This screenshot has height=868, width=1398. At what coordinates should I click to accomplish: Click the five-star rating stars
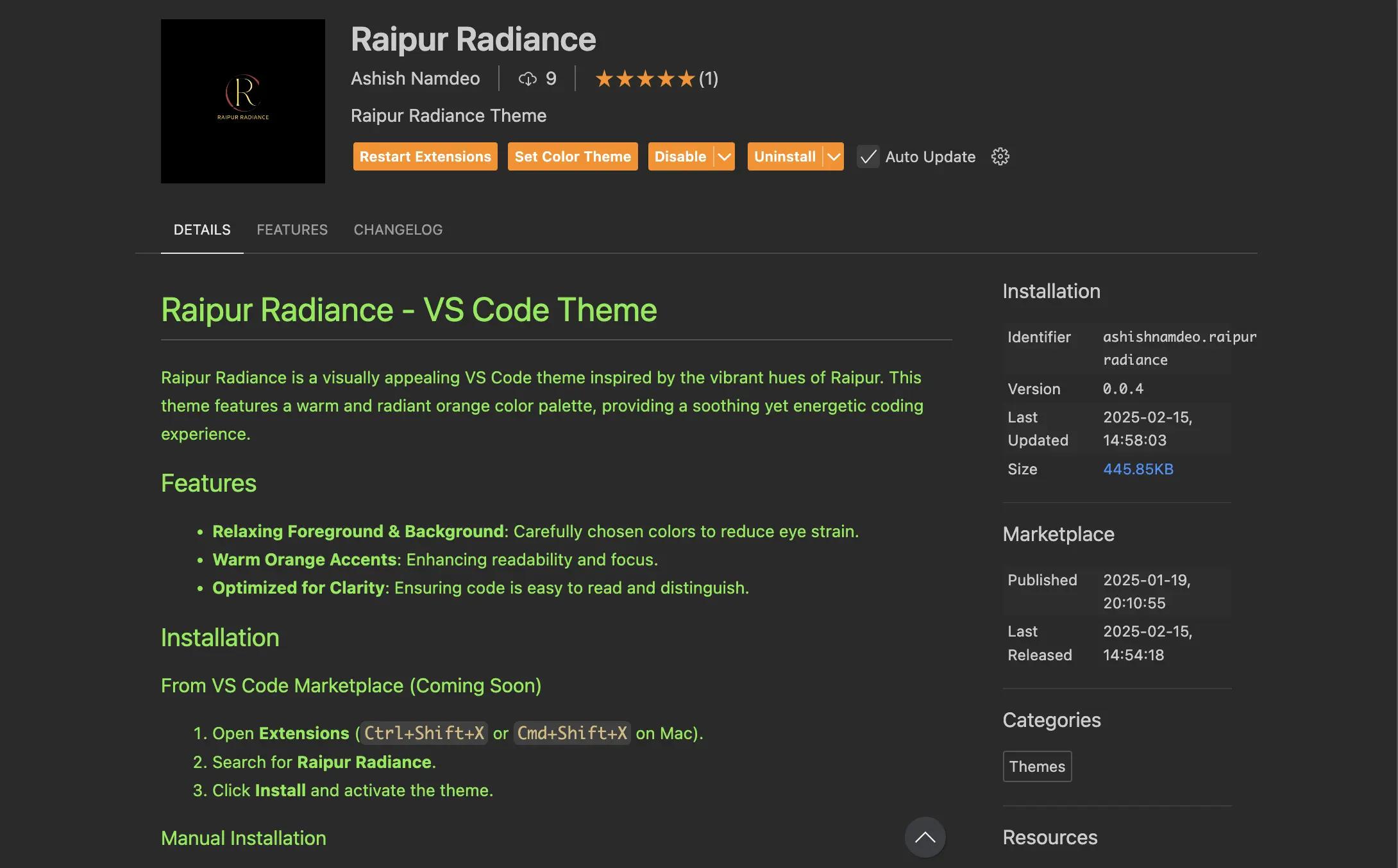pyautogui.click(x=644, y=79)
